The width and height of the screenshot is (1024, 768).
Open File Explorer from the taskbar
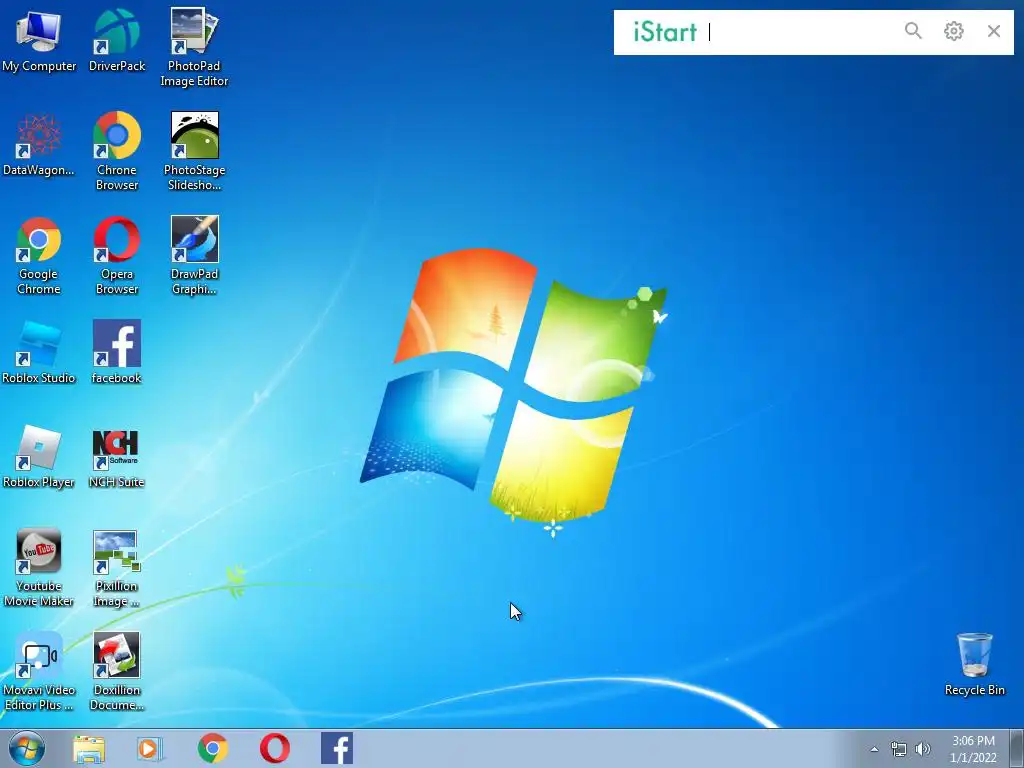pyautogui.click(x=89, y=749)
